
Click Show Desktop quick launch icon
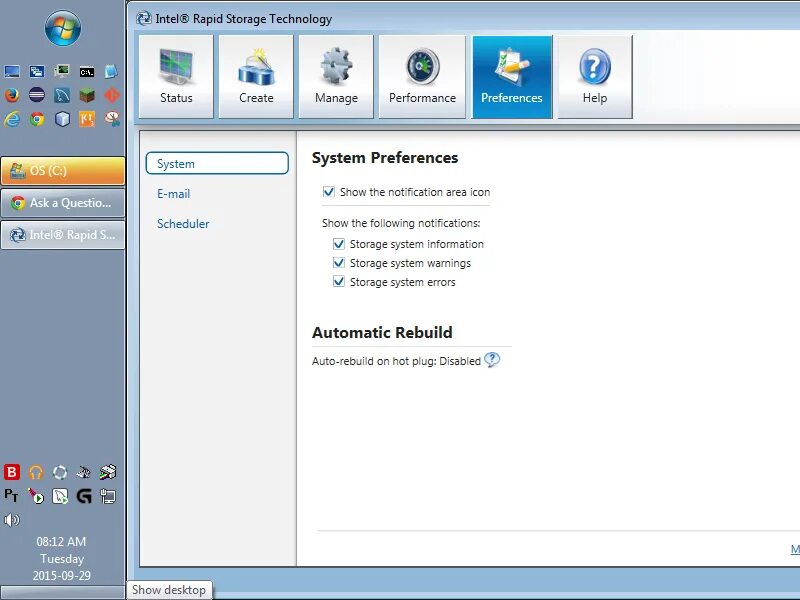coord(12,71)
